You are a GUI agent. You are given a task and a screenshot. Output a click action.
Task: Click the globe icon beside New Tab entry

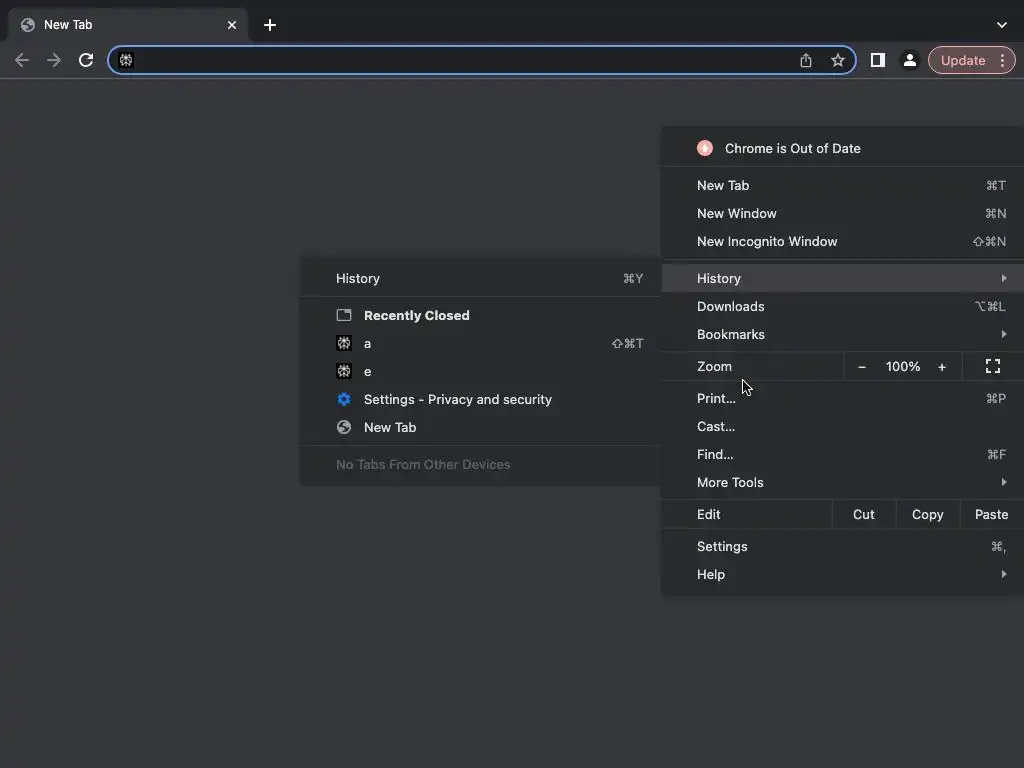344,428
